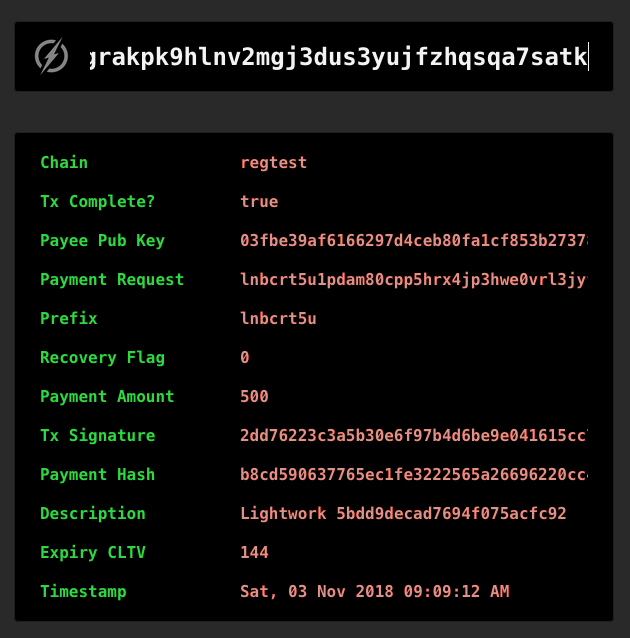Select the Expiry CLTV value 144
The image size is (630, 638).
(254, 553)
